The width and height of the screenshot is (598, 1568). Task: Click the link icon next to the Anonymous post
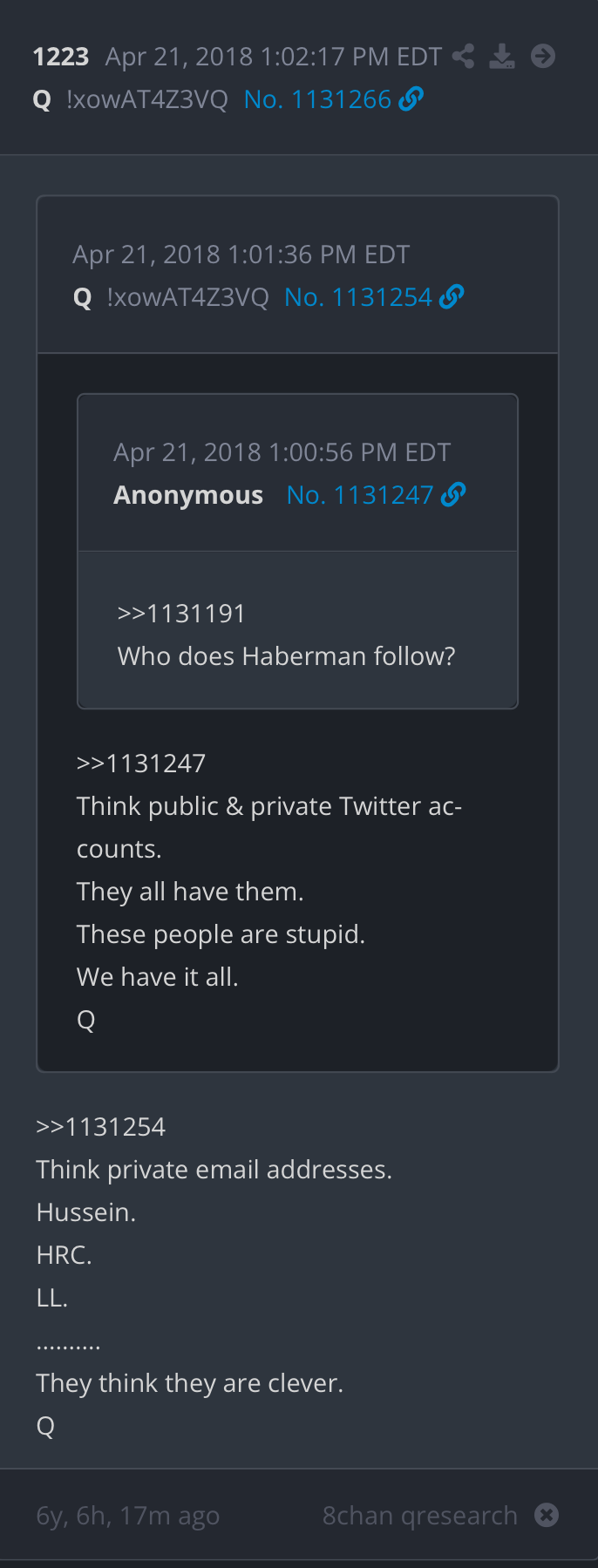[454, 493]
